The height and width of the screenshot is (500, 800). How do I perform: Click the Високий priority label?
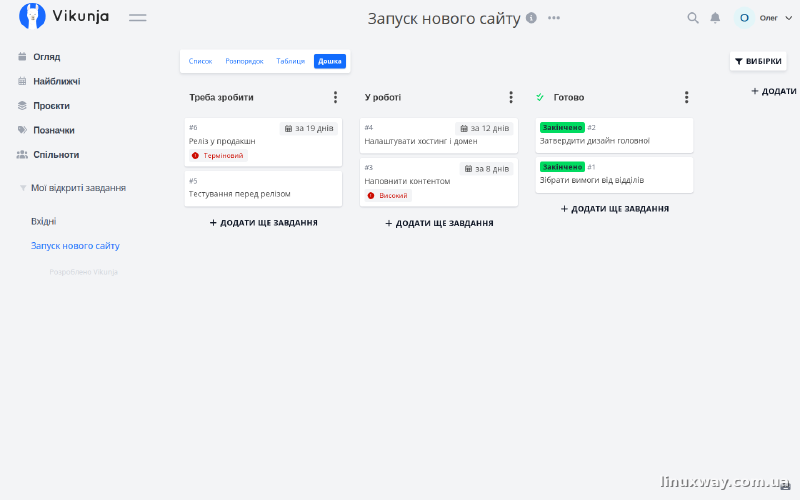tap(388, 195)
